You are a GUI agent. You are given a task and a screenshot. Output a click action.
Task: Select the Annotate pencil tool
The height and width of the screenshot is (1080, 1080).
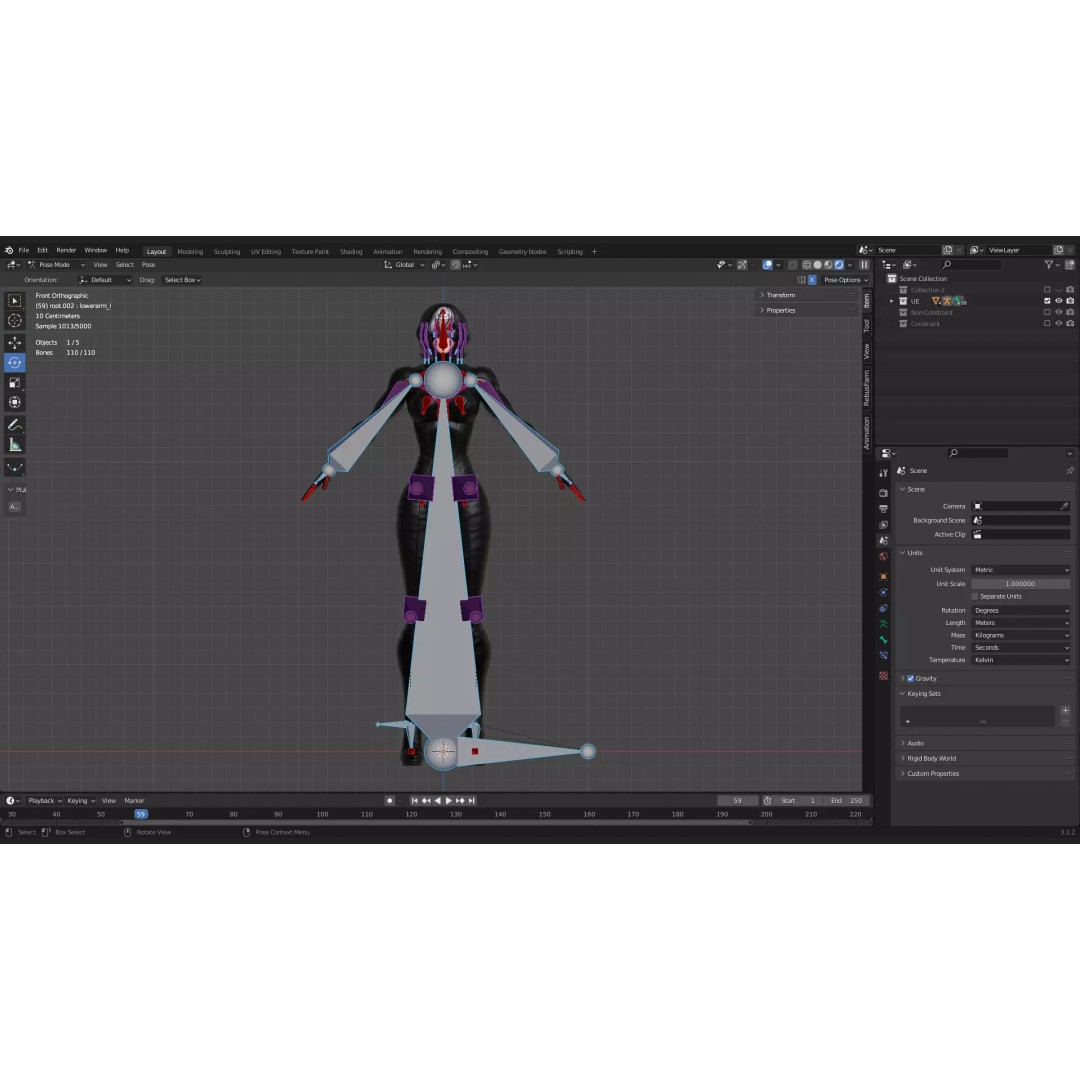14,425
